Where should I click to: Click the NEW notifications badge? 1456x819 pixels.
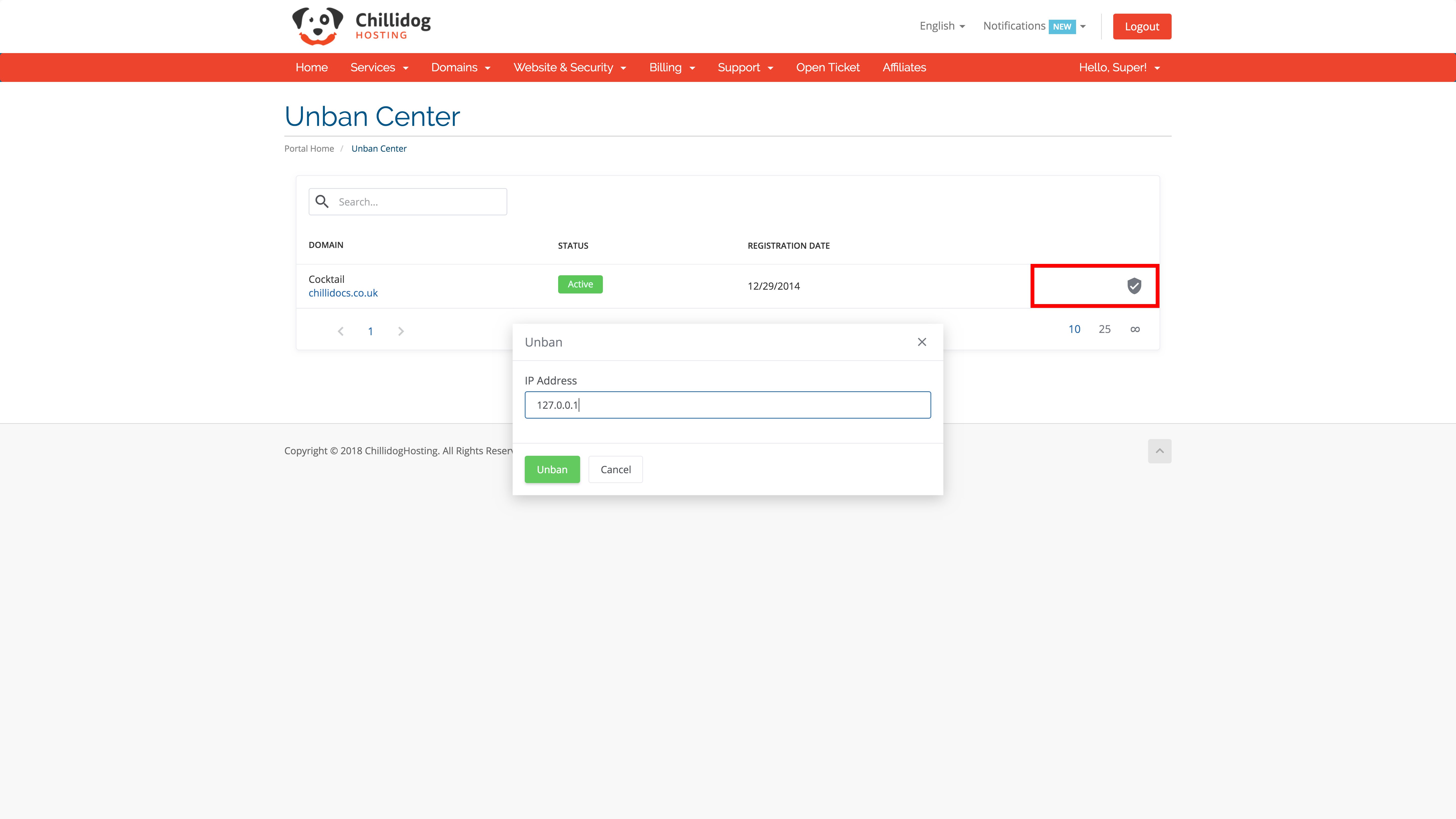[1061, 27]
